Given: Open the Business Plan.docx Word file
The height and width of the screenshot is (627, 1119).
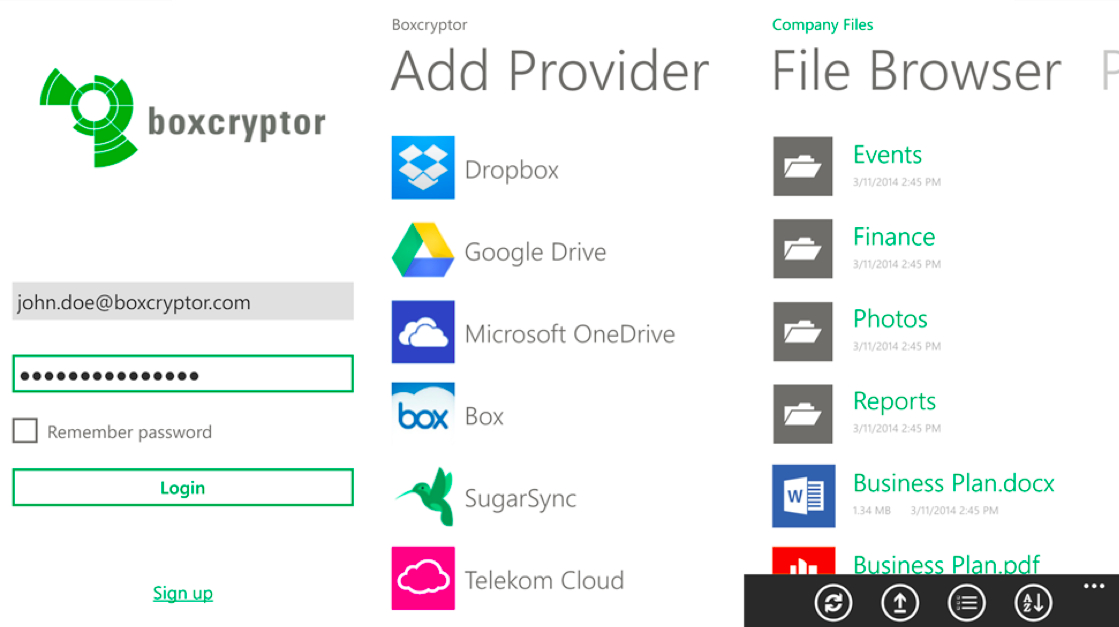Looking at the screenshot, I should click(x=953, y=483).
